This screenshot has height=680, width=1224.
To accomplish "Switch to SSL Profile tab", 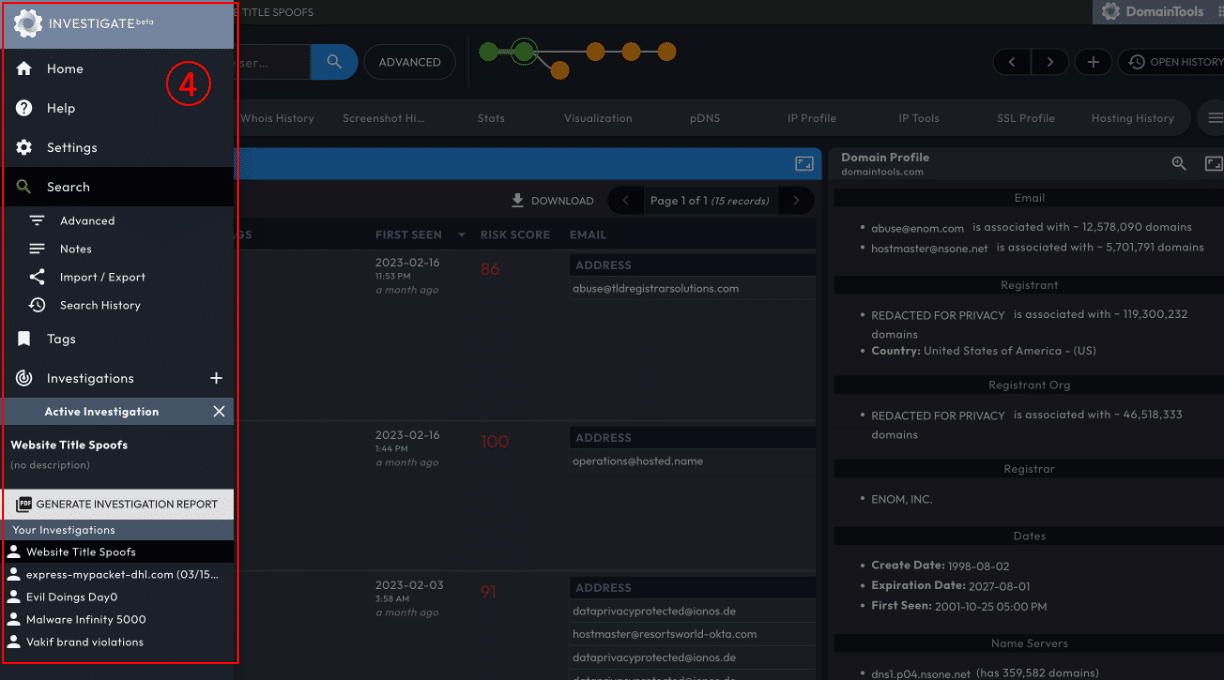I will [x=1026, y=118].
